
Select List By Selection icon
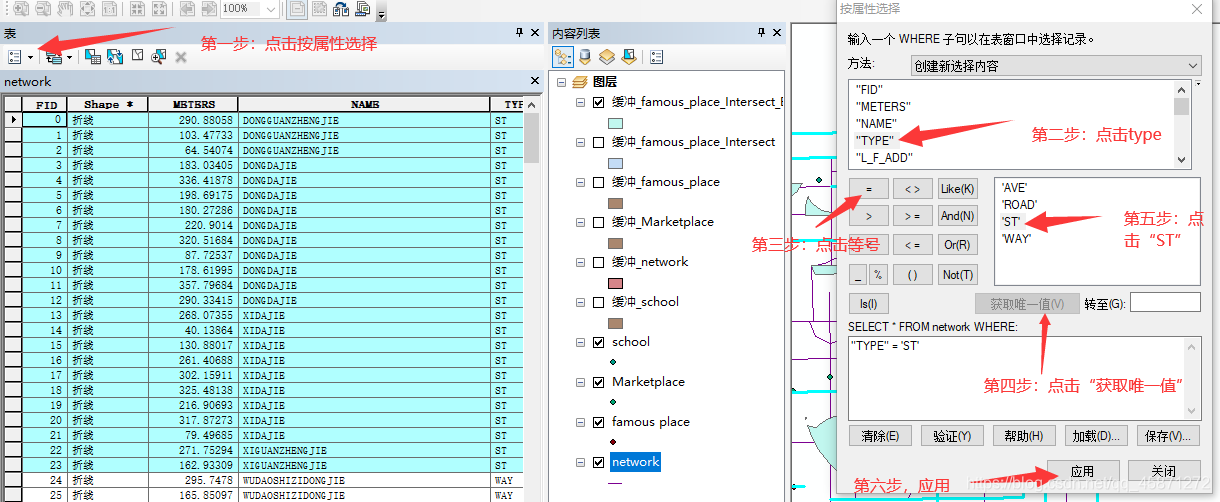[x=629, y=57]
